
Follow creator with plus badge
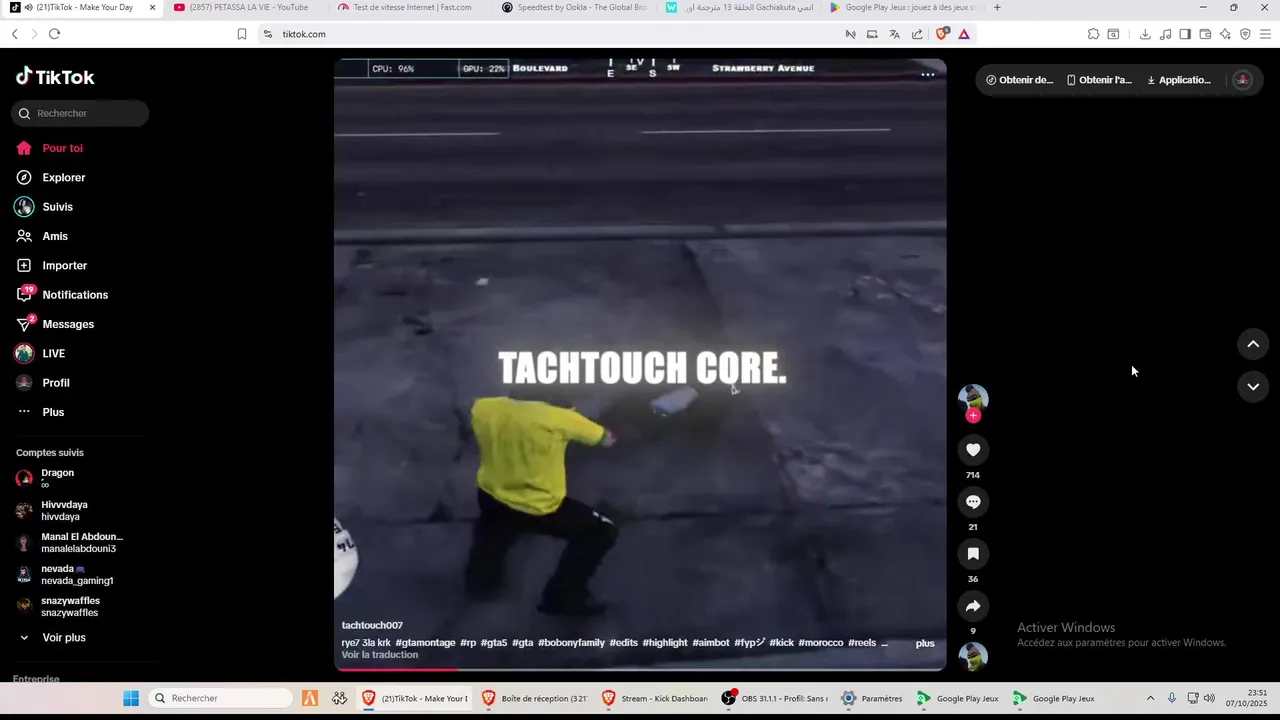click(973, 415)
